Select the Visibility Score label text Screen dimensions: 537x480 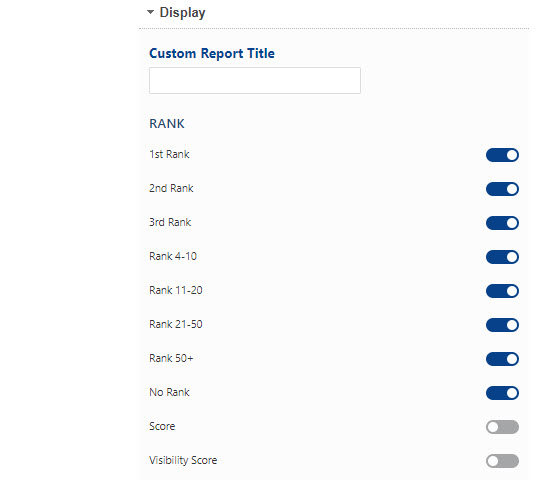183,460
